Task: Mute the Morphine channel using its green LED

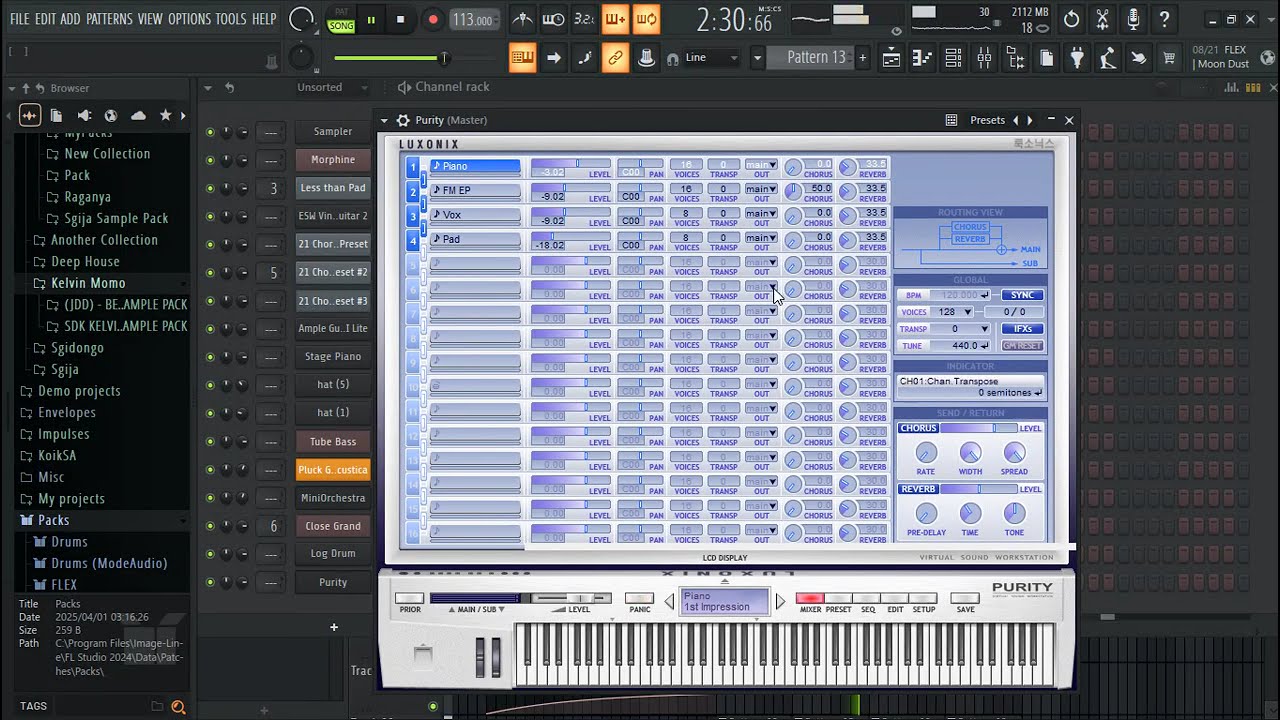Action: 210,160
